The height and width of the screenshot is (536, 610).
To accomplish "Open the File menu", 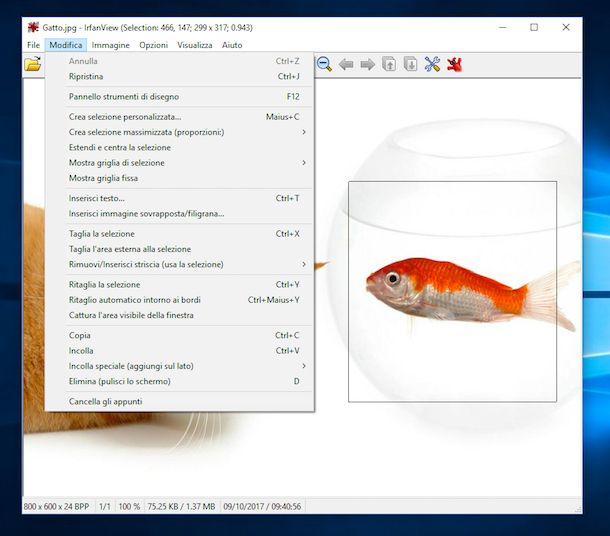I will (33, 45).
